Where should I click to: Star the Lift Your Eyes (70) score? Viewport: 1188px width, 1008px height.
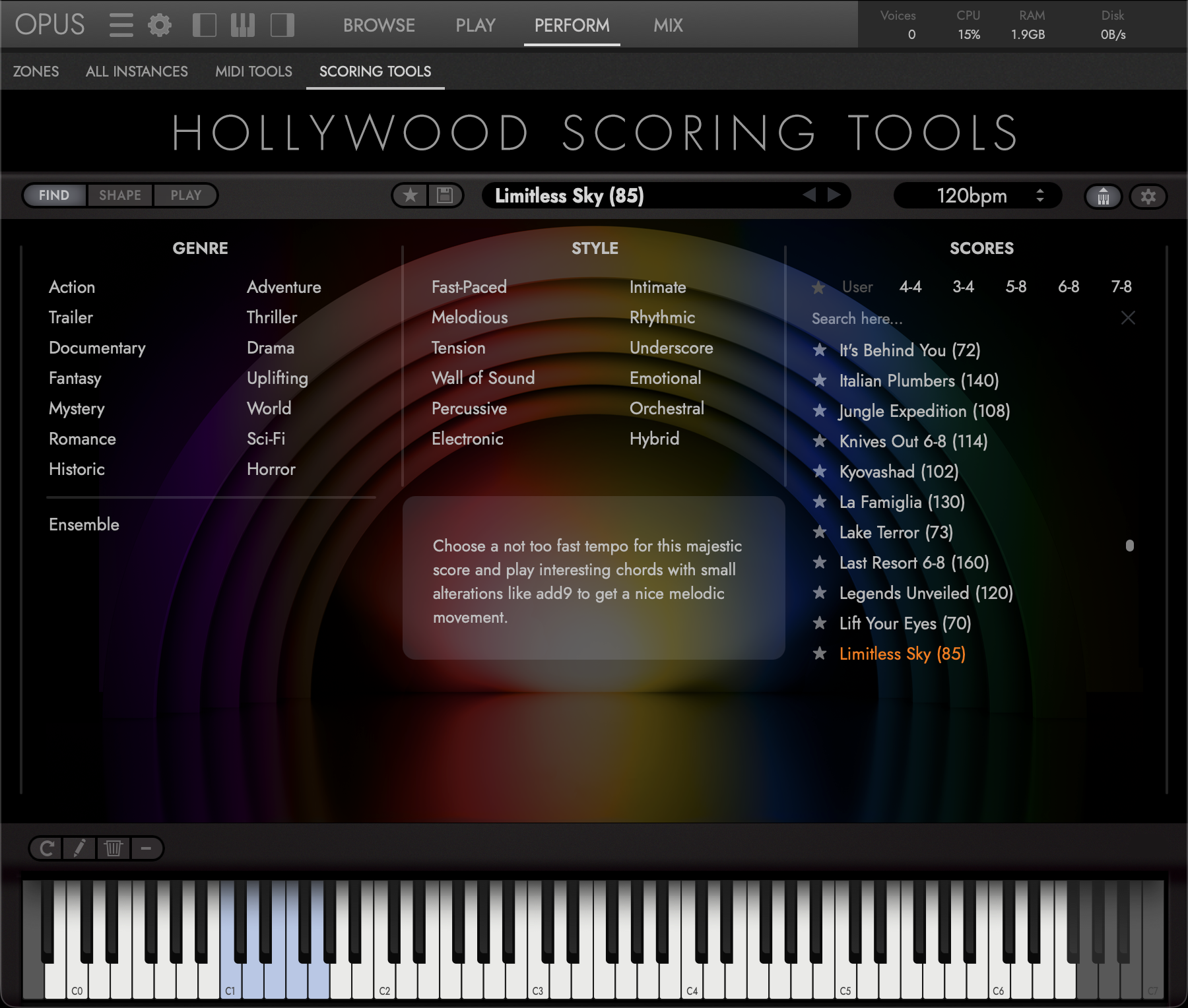pyautogui.click(x=820, y=623)
